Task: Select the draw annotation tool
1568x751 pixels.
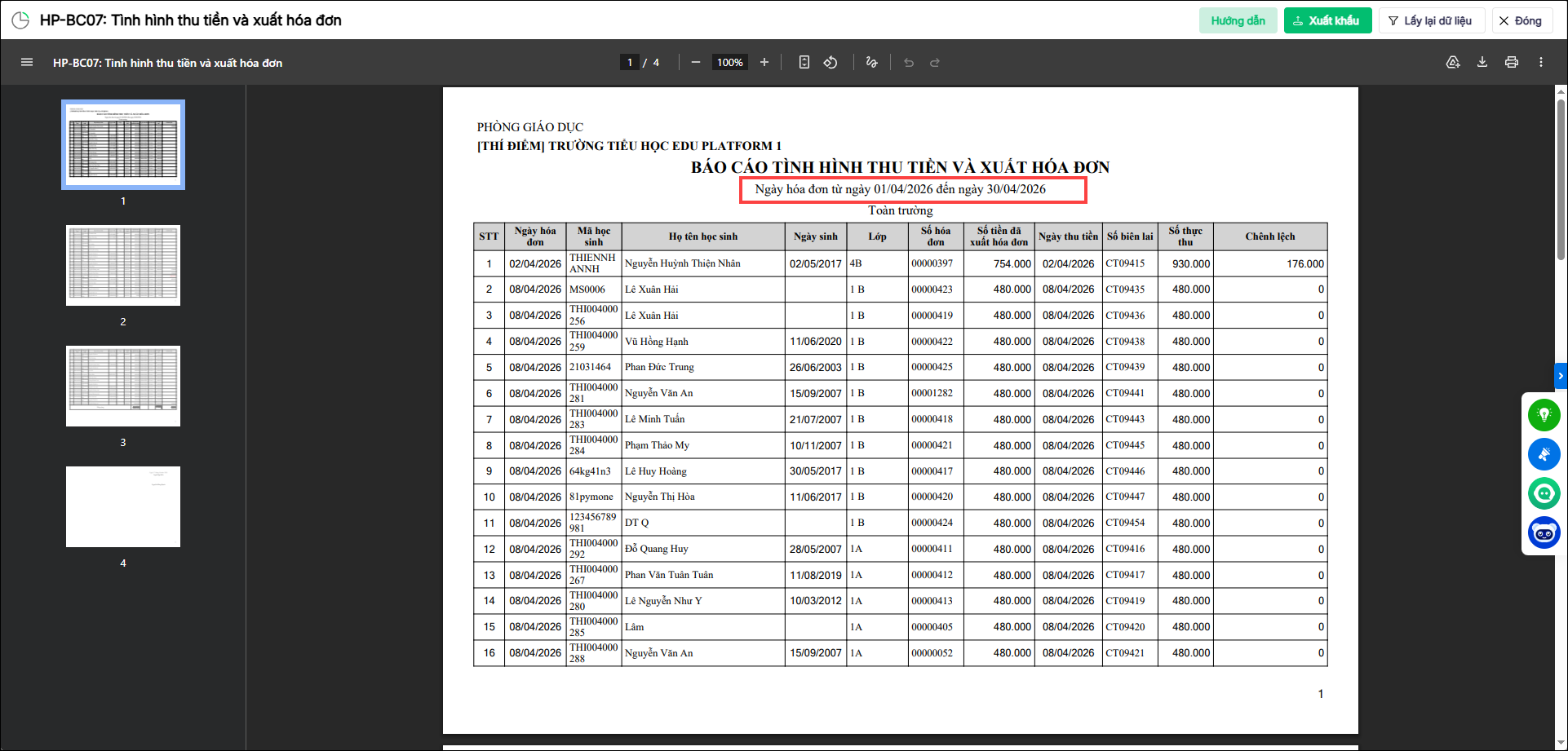Action: (872, 63)
